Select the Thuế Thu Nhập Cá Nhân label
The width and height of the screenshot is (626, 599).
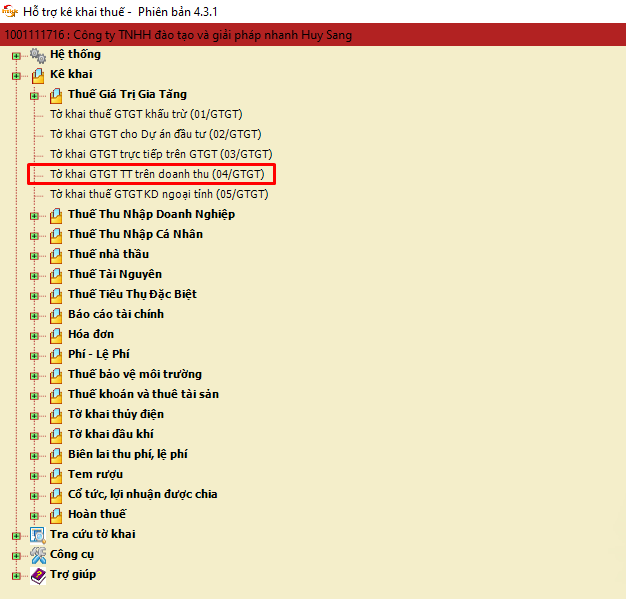[x=135, y=235]
